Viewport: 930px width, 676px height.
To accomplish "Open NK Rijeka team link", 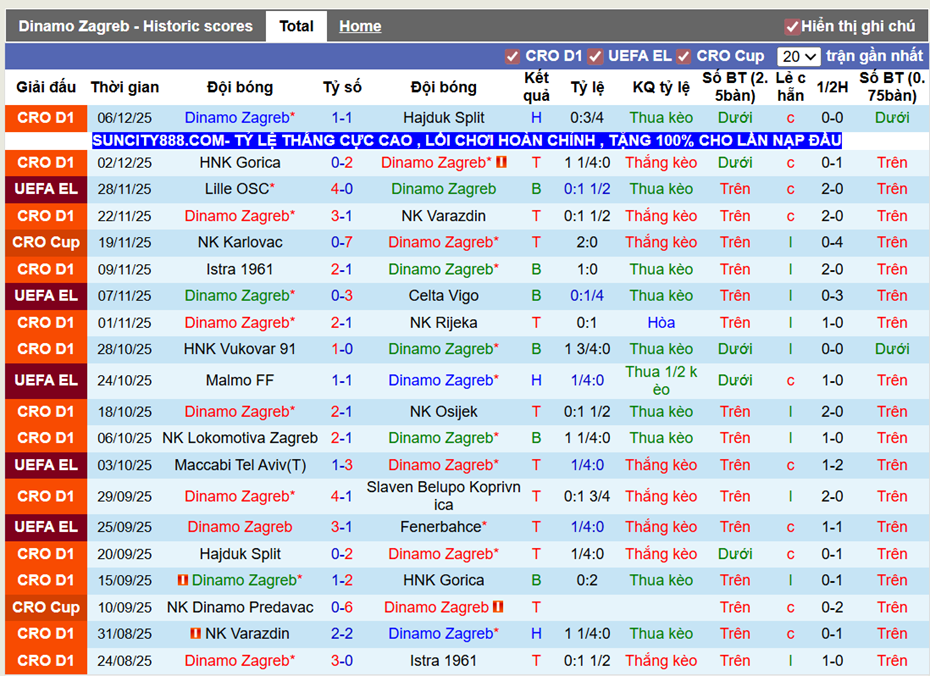I will (x=444, y=323).
